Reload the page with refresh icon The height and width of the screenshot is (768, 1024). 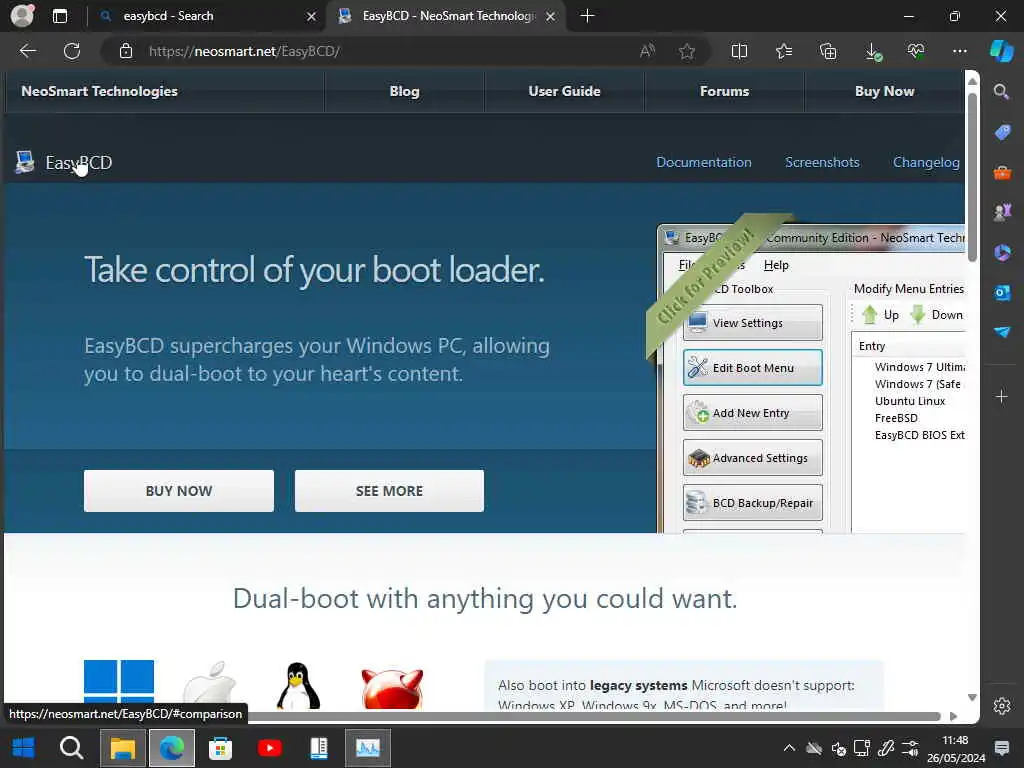tap(72, 51)
